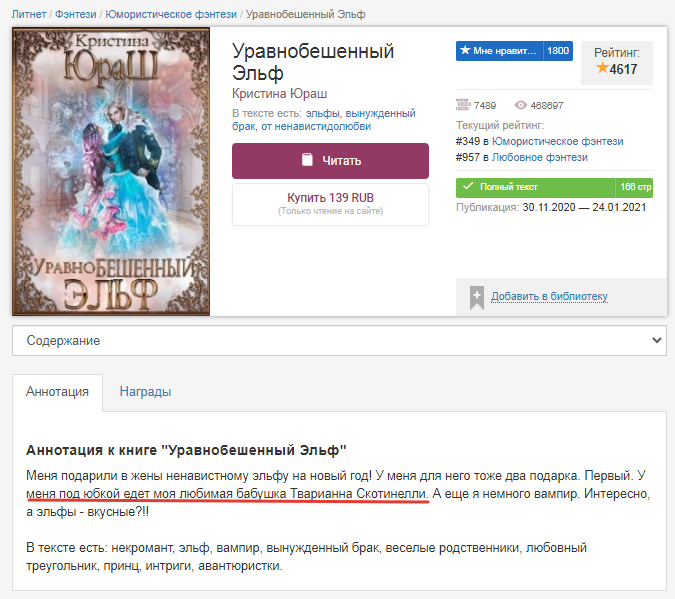Click the 1800 likes counter
This screenshot has width=675, height=599.
pyautogui.click(x=558, y=51)
